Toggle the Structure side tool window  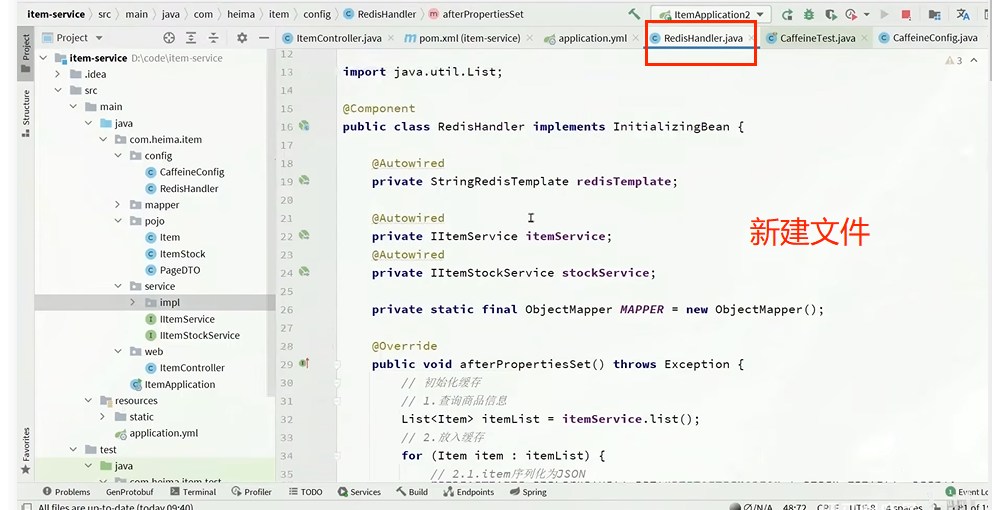click(26, 113)
